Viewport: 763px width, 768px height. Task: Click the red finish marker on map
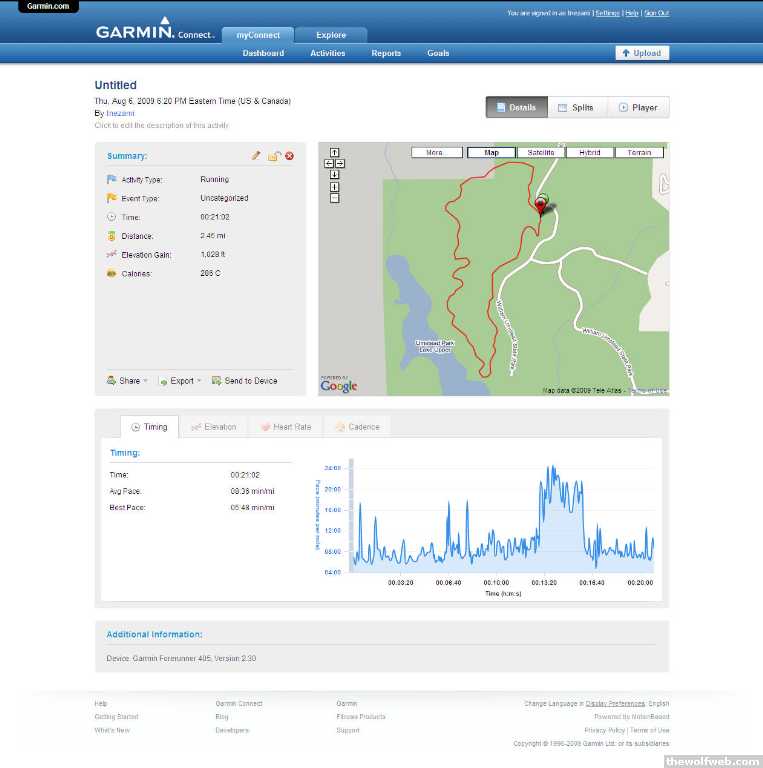point(541,206)
